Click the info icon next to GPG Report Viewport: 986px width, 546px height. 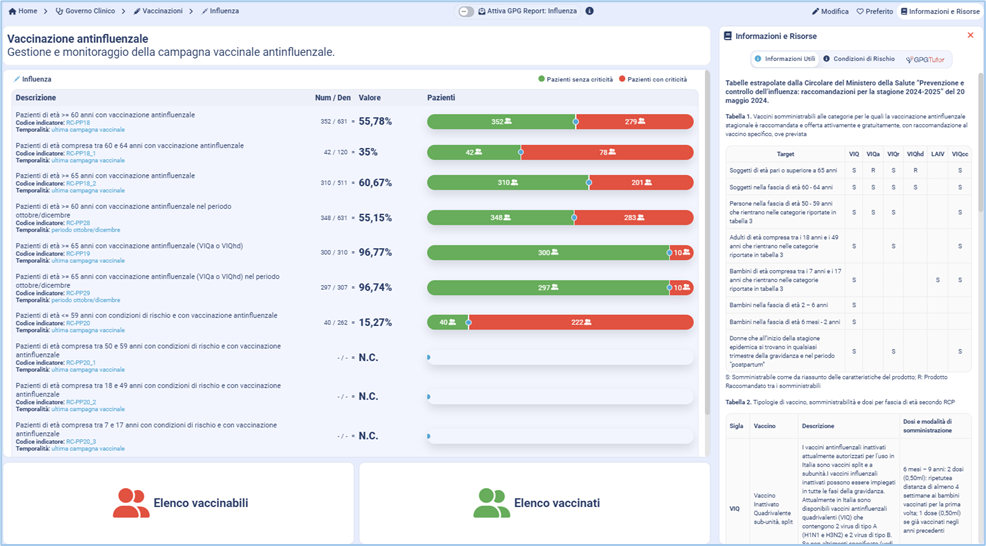589,11
